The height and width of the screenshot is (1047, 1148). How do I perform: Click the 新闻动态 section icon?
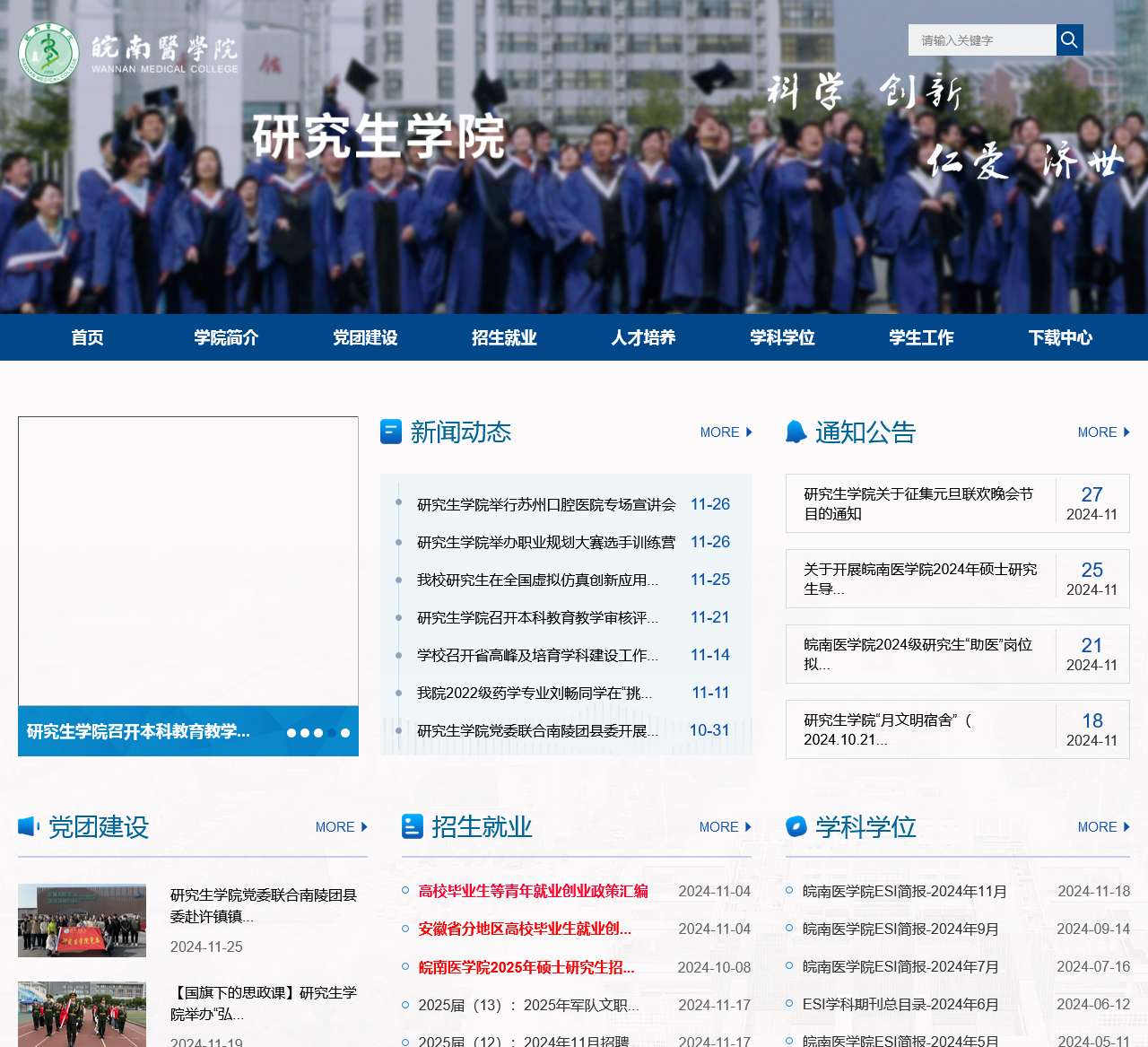(x=391, y=432)
